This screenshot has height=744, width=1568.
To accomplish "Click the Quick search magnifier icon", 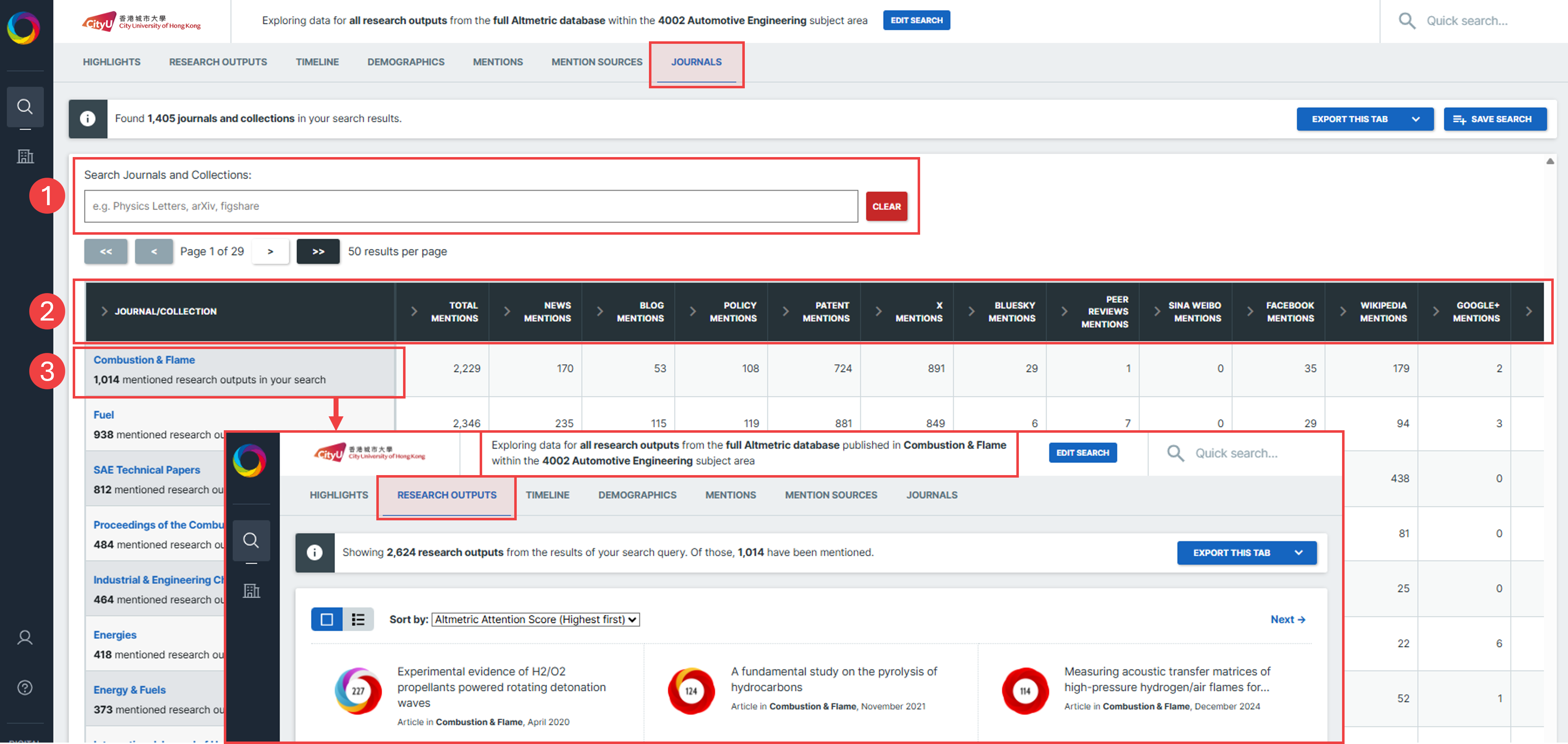I will coord(1407,21).
